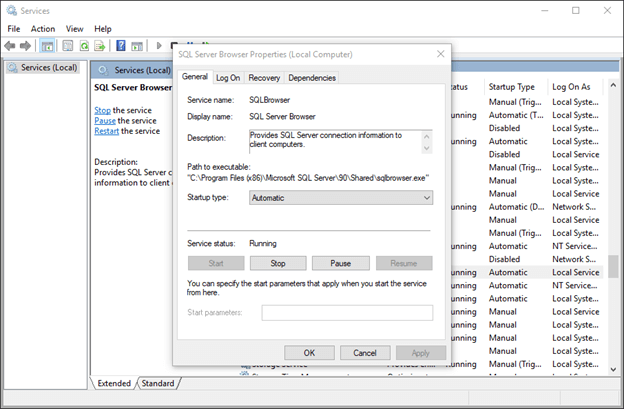The width and height of the screenshot is (624, 409).
Task: Click the Export List toolbar icon
Action: click(x=99, y=46)
